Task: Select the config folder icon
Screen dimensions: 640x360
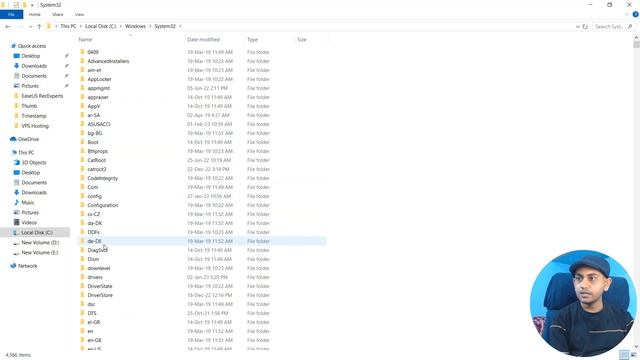Action: click(82, 196)
